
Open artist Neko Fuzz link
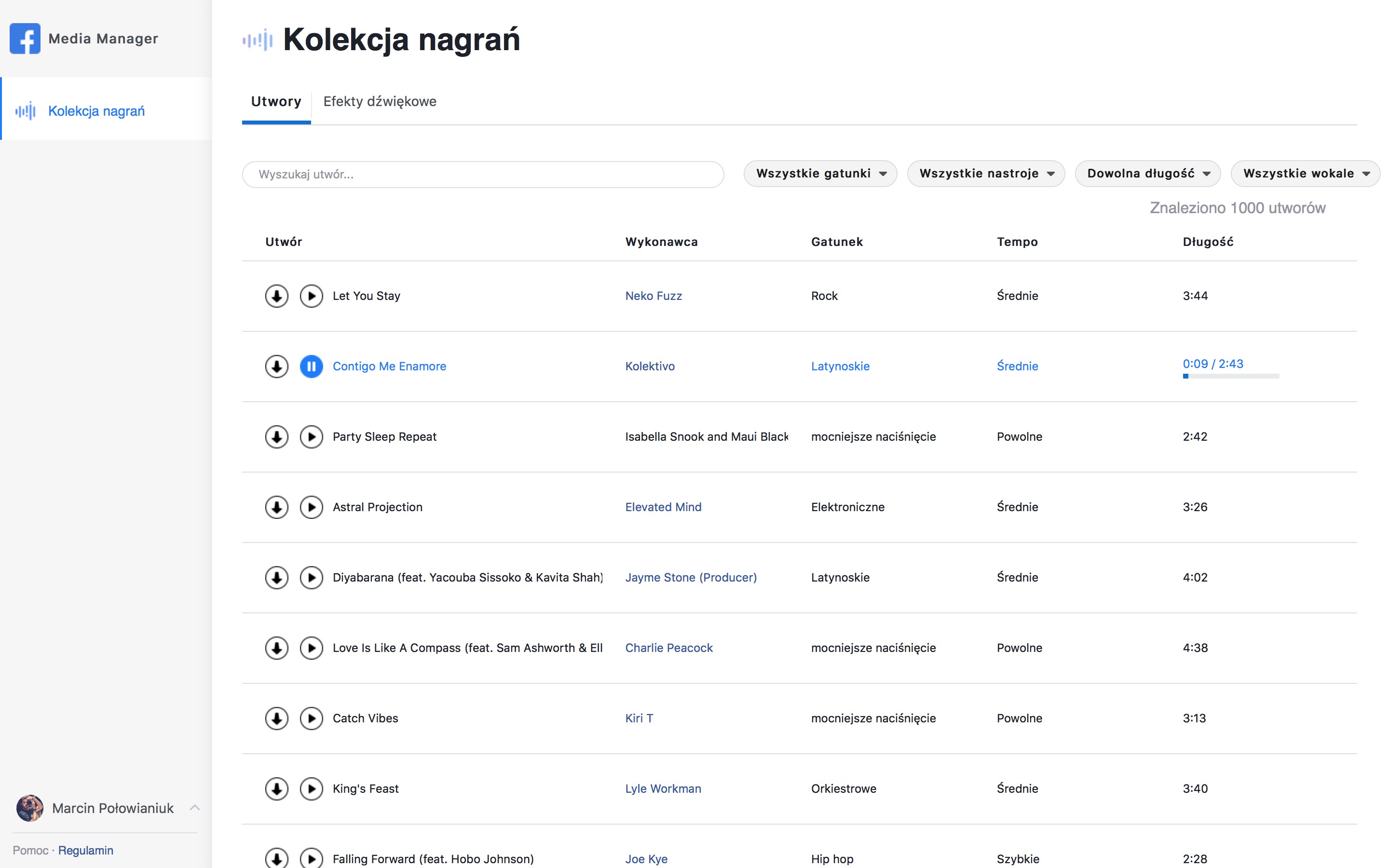click(653, 296)
